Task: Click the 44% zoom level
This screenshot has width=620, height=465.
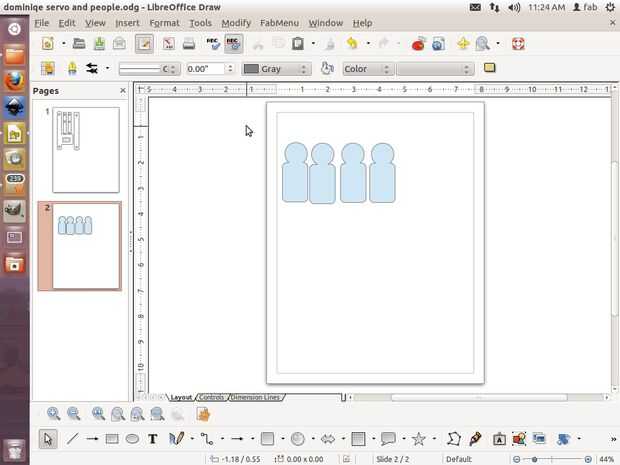Action: click(x=606, y=459)
